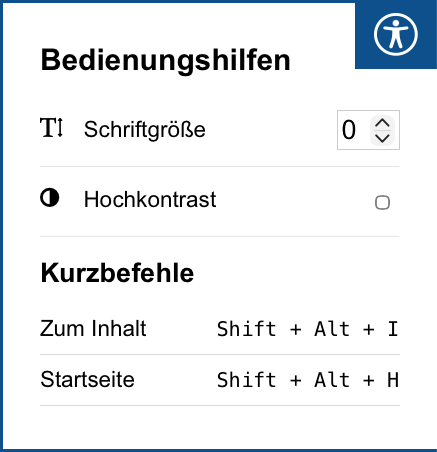This screenshot has width=437, height=452.
Task: Click Alt in the Zum Inhalt shortcut
Action: click(332, 329)
